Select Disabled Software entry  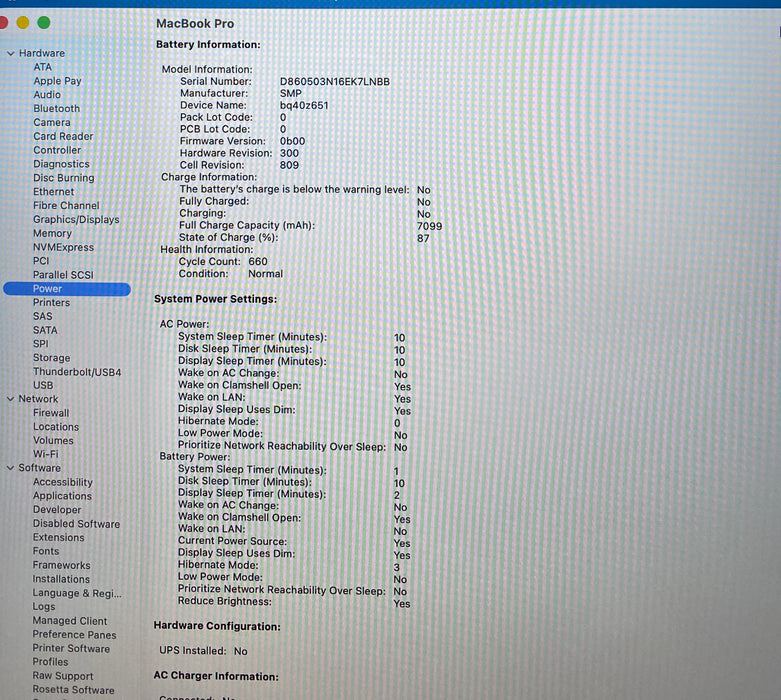76,524
